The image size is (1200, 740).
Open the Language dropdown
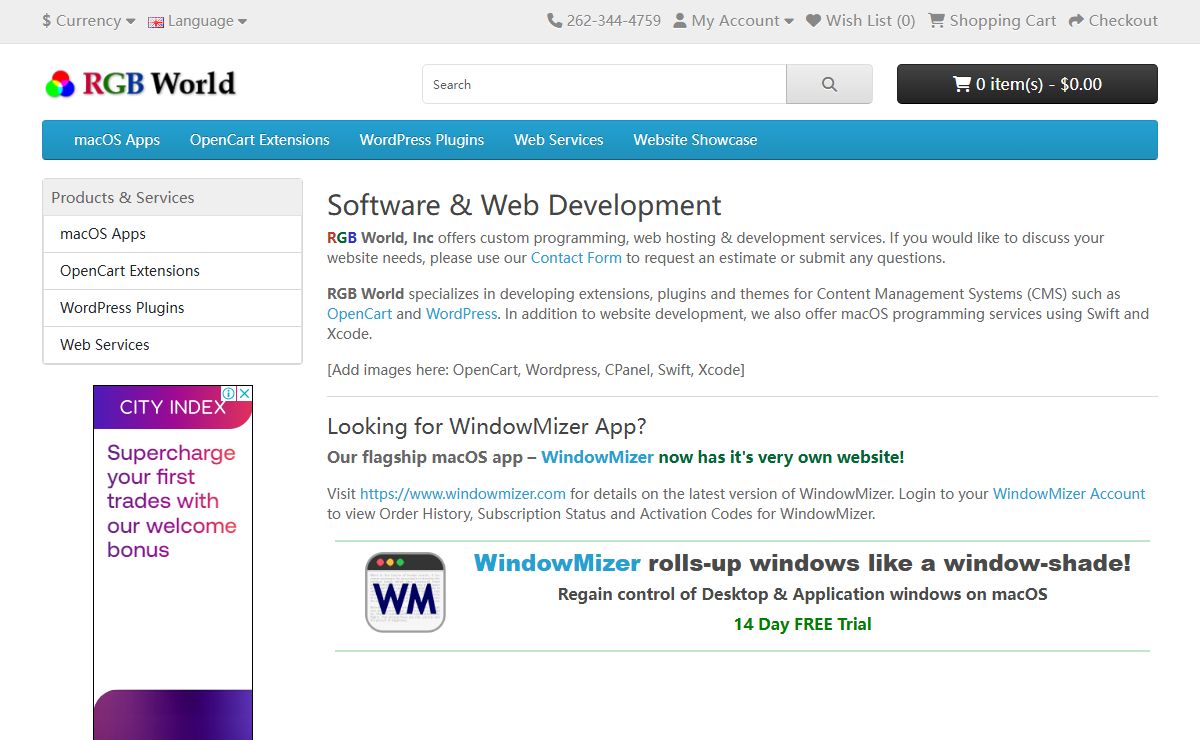click(197, 20)
